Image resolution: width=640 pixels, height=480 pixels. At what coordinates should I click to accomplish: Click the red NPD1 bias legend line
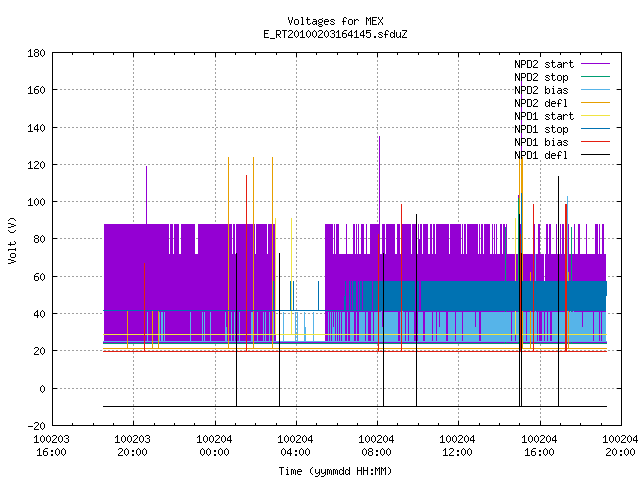click(595, 142)
